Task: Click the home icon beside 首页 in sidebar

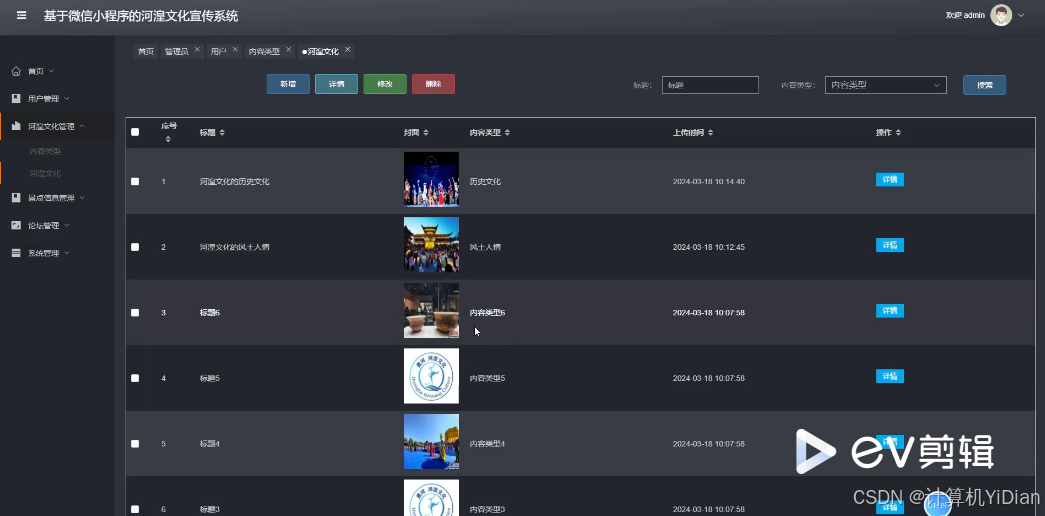Action: (16, 71)
